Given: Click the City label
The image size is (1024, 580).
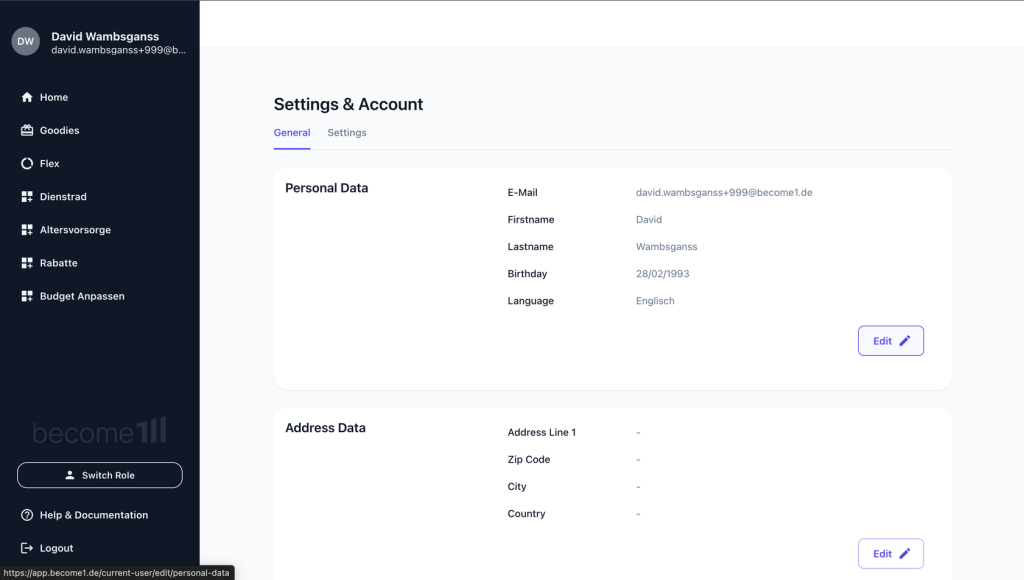Looking at the screenshot, I should pos(517,487).
